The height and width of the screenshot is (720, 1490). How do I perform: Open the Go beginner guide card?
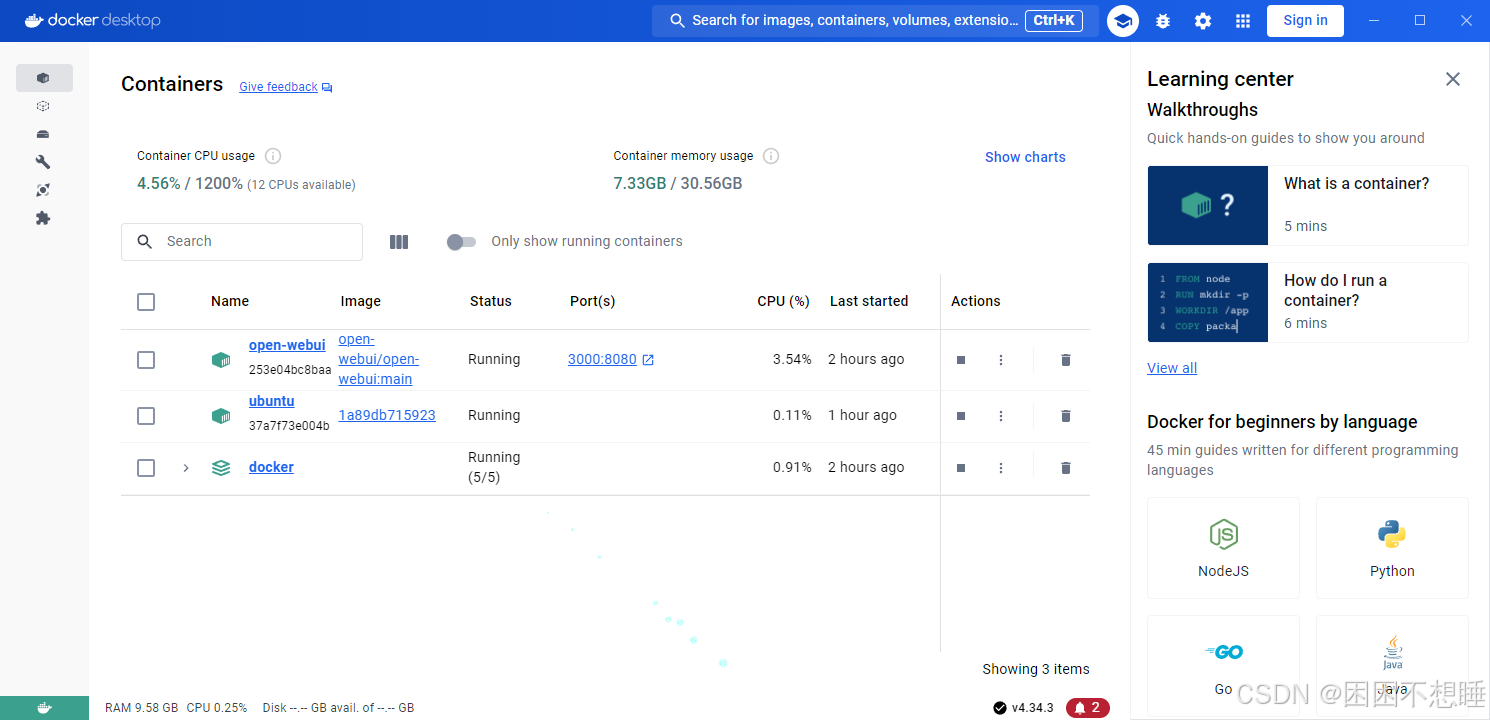click(1224, 665)
